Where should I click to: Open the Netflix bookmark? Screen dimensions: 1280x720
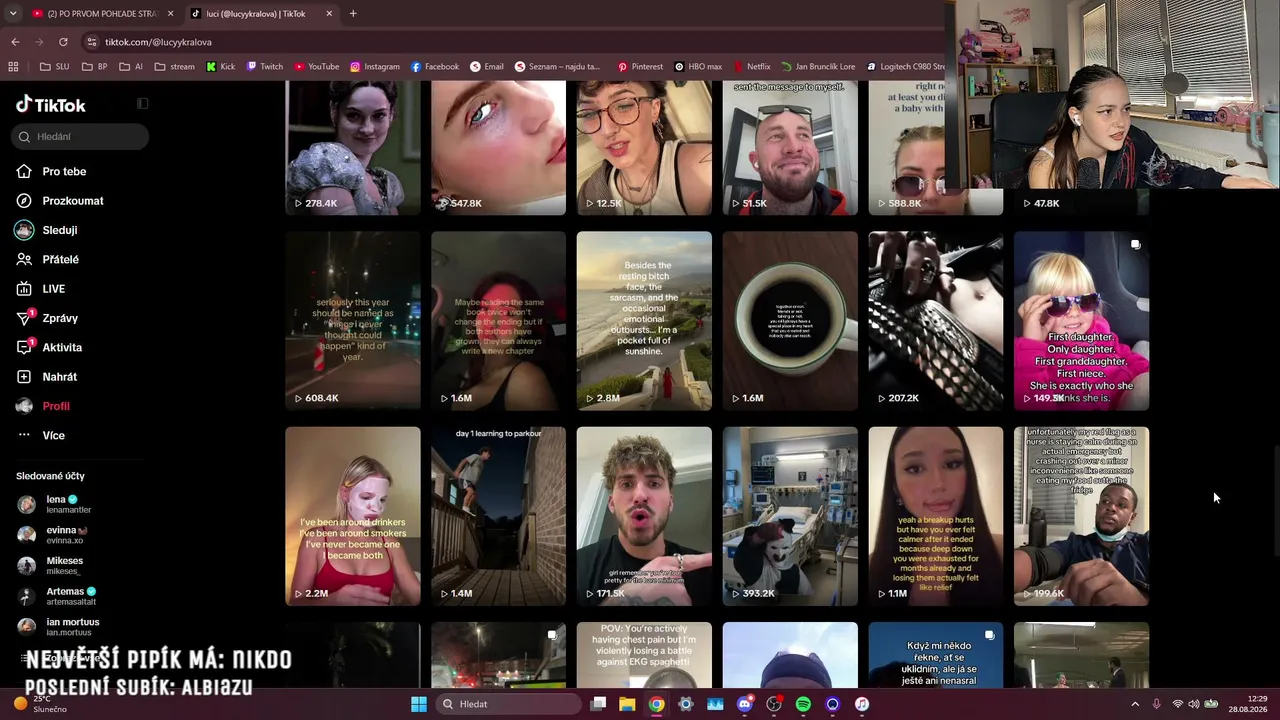[752, 67]
